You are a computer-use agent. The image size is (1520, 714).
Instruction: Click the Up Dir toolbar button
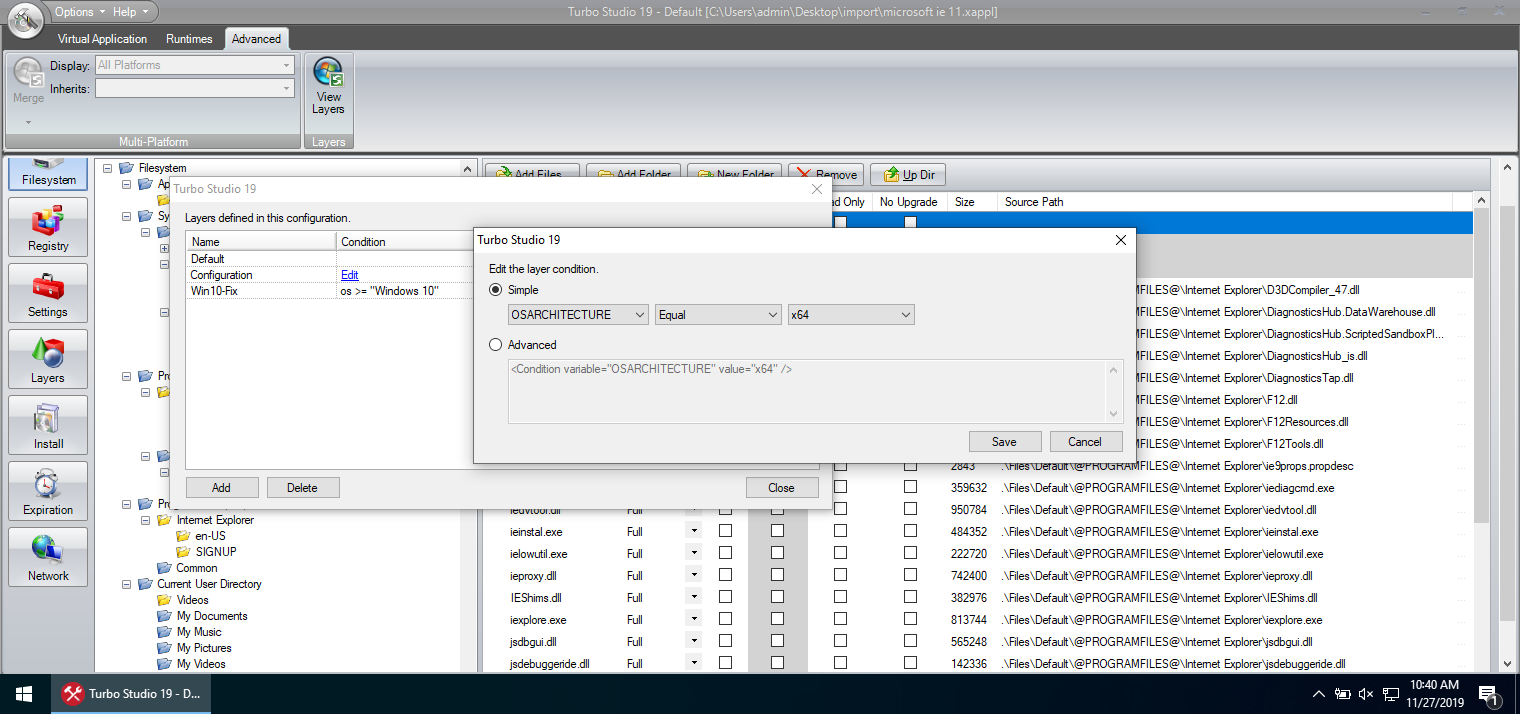[x=908, y=175]
